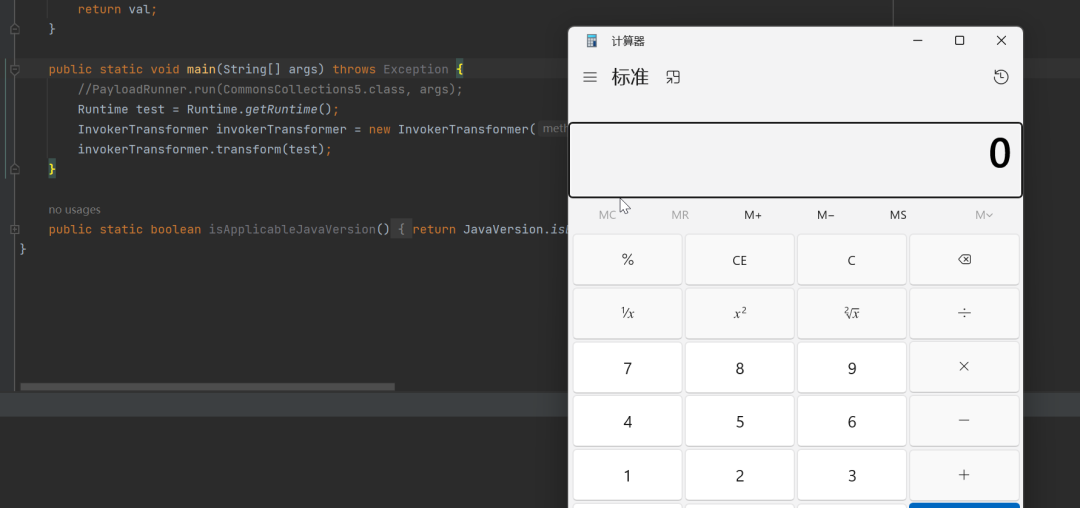Viewport: 1080px width, 508px height.
Task: Click the MS memory store button
Action: (x=898, y=215)
